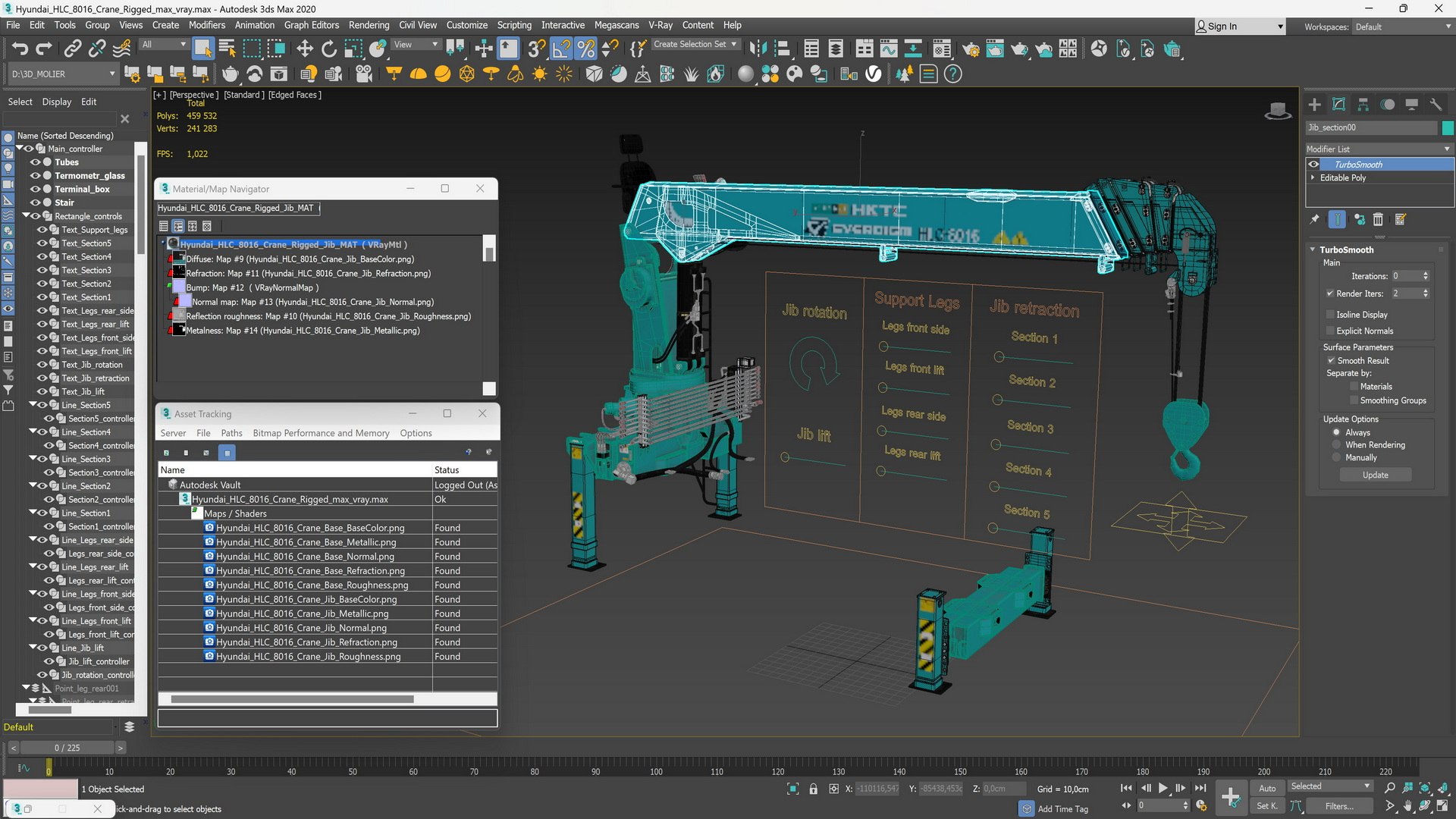
Task: Click the Jib_section00 object color swatch
Action: pyautogui.click(x=1448, y=127)
